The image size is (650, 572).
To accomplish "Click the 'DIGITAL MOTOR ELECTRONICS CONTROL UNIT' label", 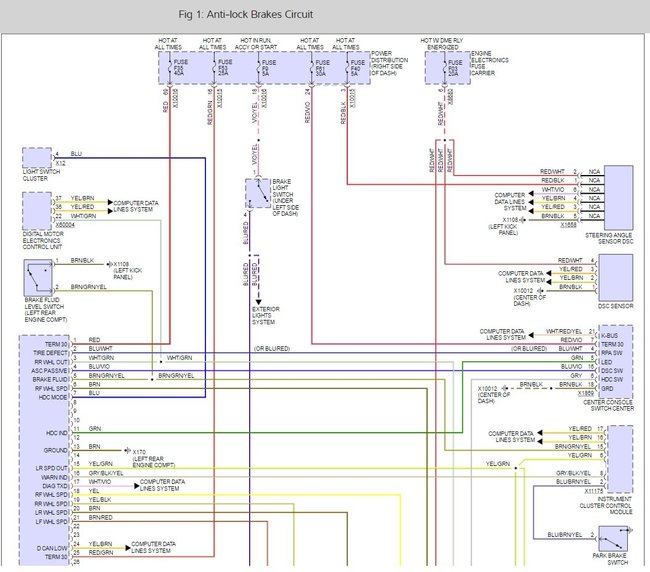I will coord(43,240).
